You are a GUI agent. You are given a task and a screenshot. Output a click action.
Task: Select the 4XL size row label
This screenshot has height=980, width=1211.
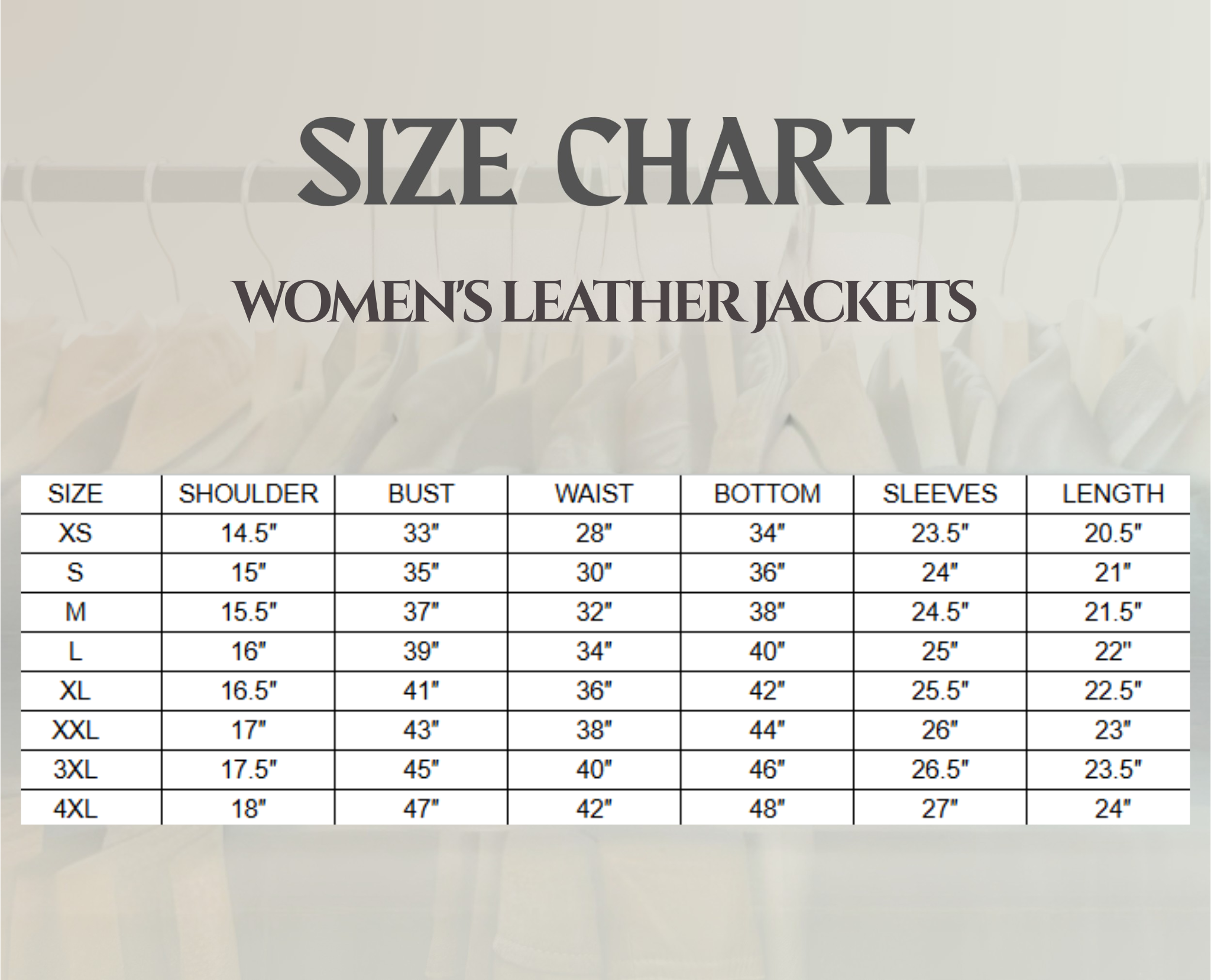pos(75,810)
